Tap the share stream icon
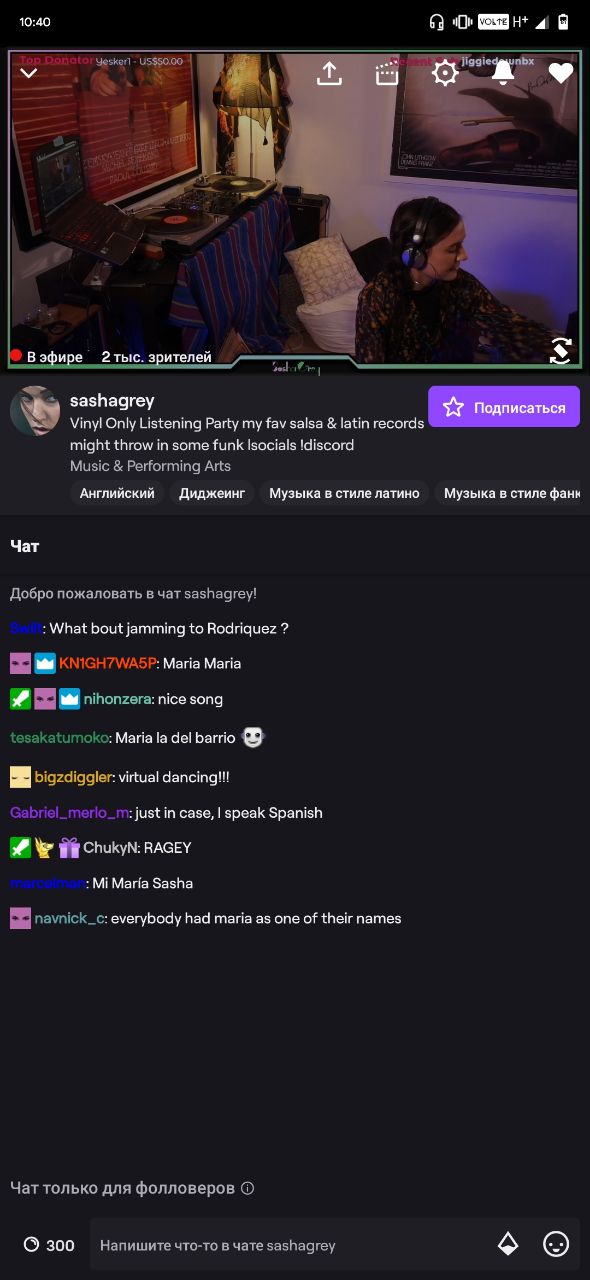 tap(329, 72)
